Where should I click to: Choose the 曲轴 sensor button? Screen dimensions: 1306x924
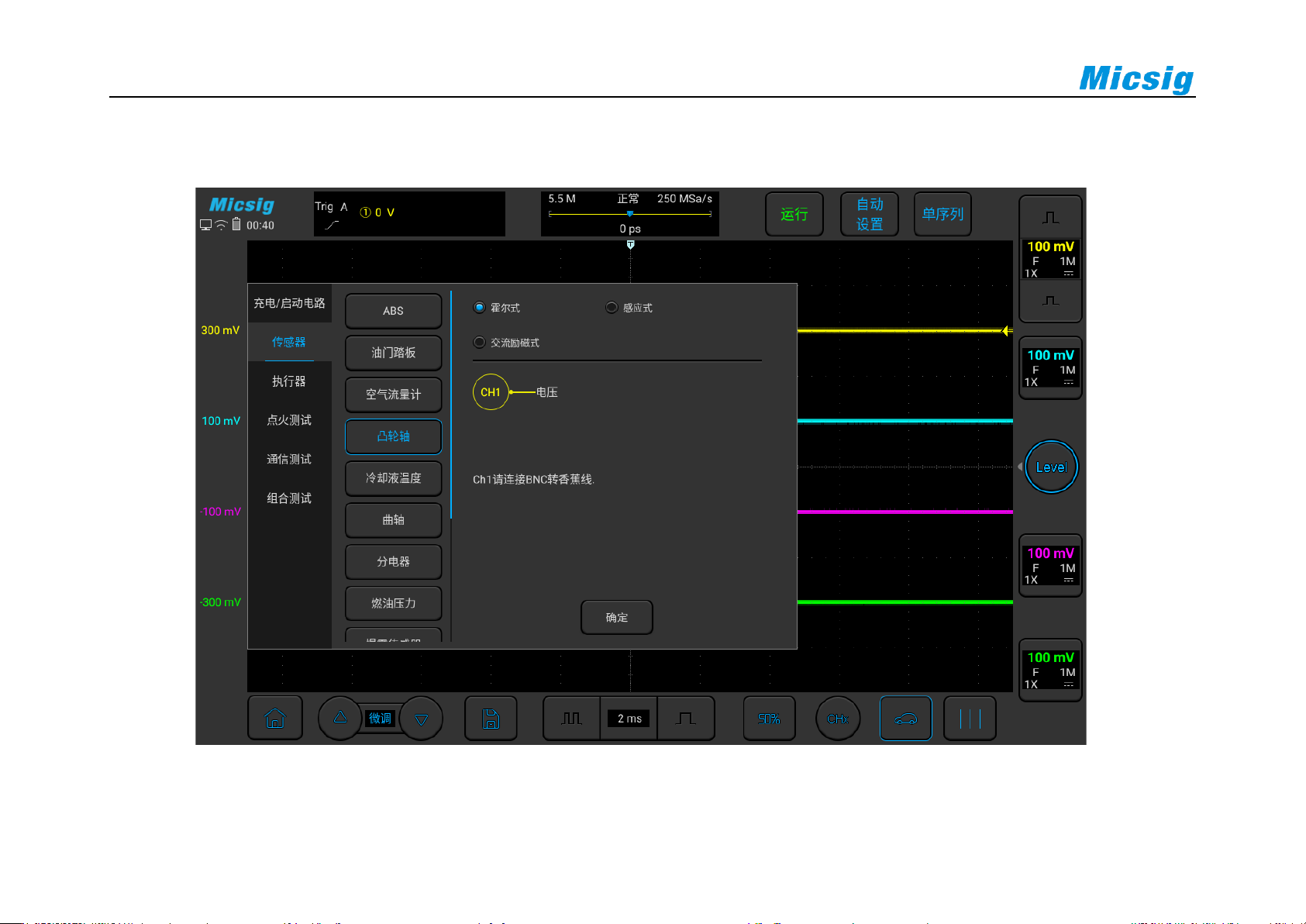pos(394,520)
